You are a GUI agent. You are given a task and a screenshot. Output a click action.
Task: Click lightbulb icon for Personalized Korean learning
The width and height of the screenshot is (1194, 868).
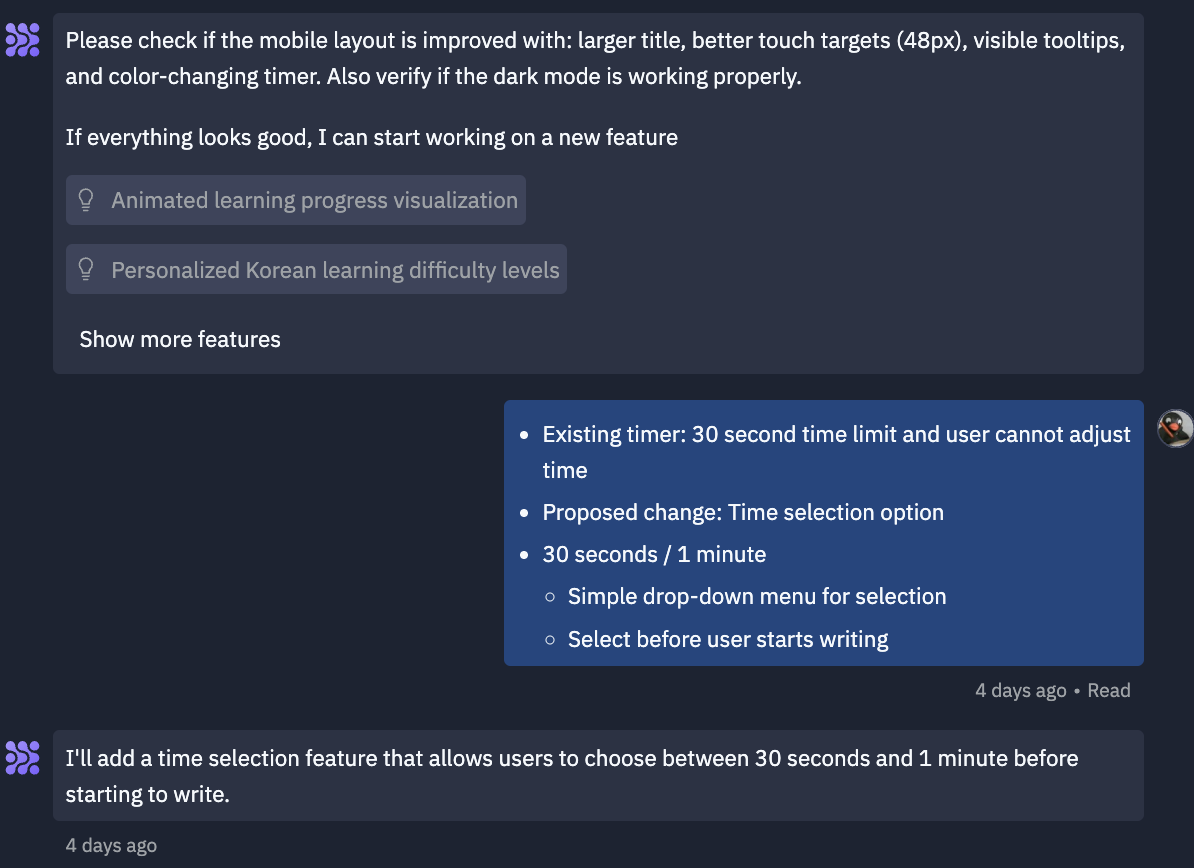click(x=86, y=269)
